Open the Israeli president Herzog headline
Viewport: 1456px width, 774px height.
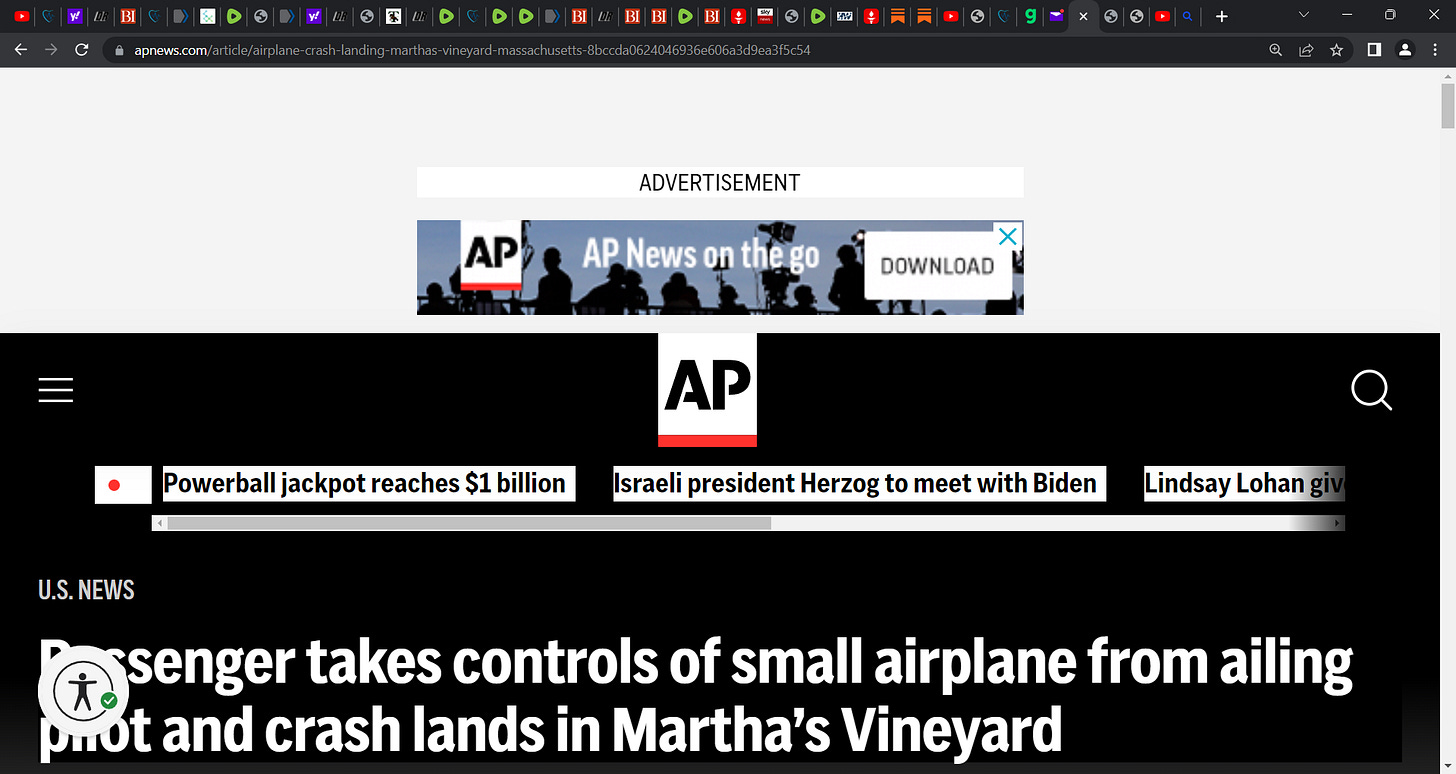(855, 484)
